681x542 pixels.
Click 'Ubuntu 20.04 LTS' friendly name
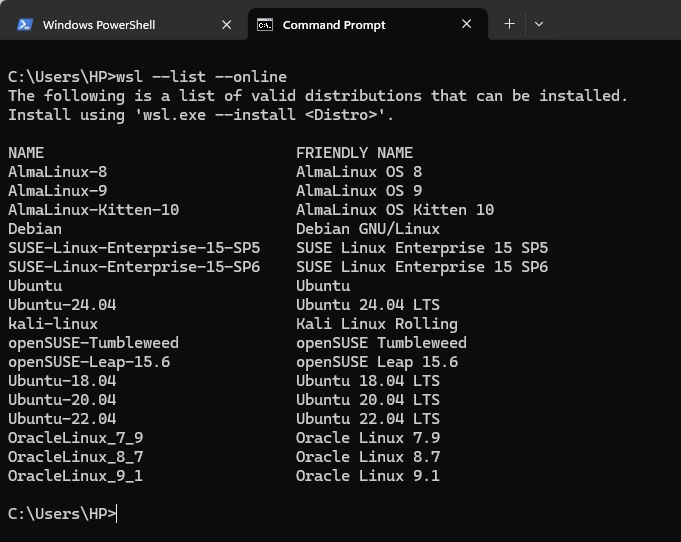click(x=368, y=400)
